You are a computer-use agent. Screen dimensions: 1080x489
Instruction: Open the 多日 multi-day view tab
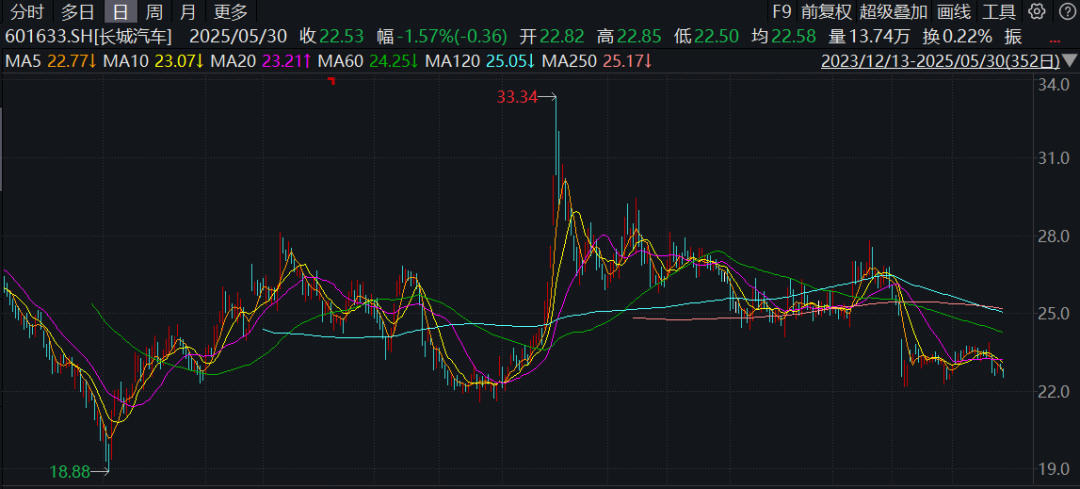tap(77, 12)
